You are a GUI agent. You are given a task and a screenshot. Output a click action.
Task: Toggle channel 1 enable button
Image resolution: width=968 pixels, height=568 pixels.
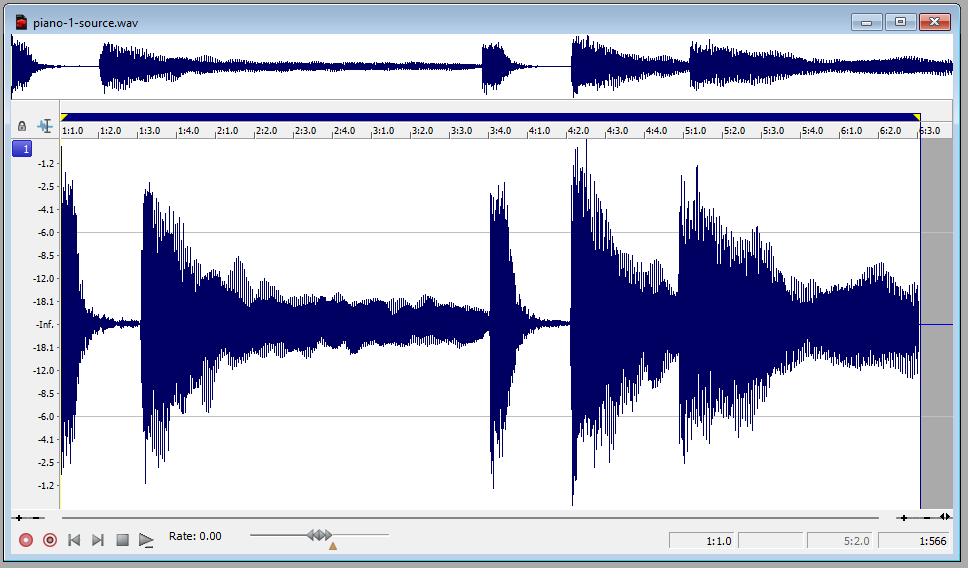point(21,149)
